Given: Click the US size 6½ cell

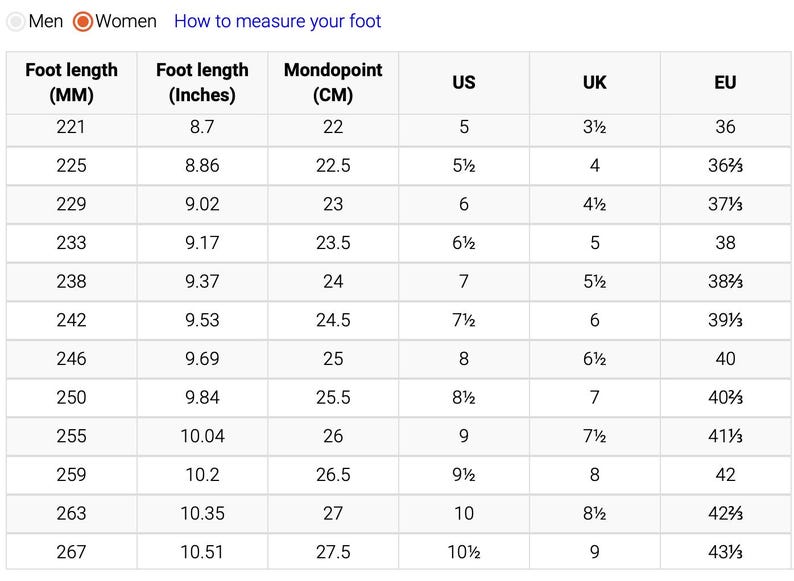Looking at the screenshot, I should [x=463, y=243].
